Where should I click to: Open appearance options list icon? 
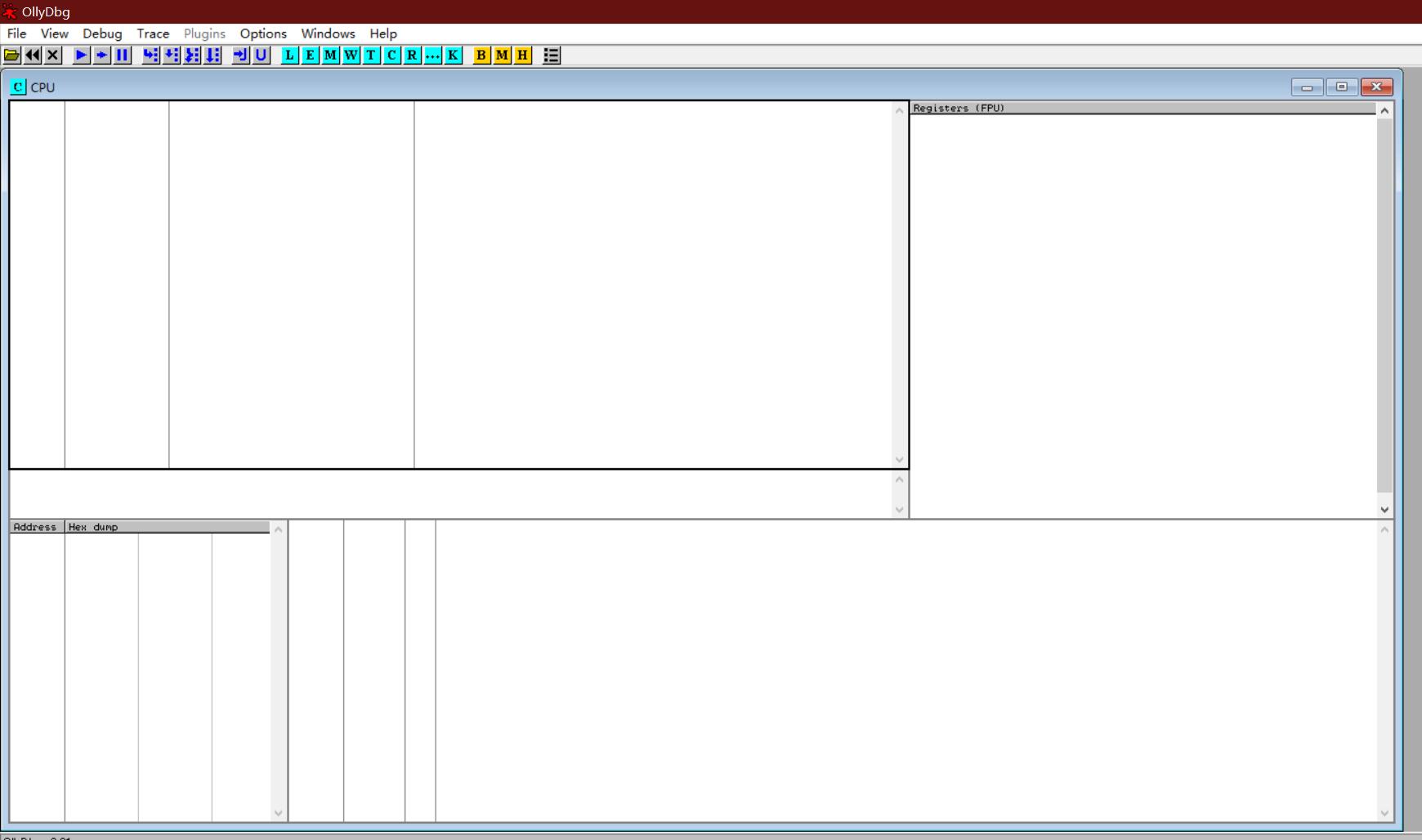pos(552,56)
